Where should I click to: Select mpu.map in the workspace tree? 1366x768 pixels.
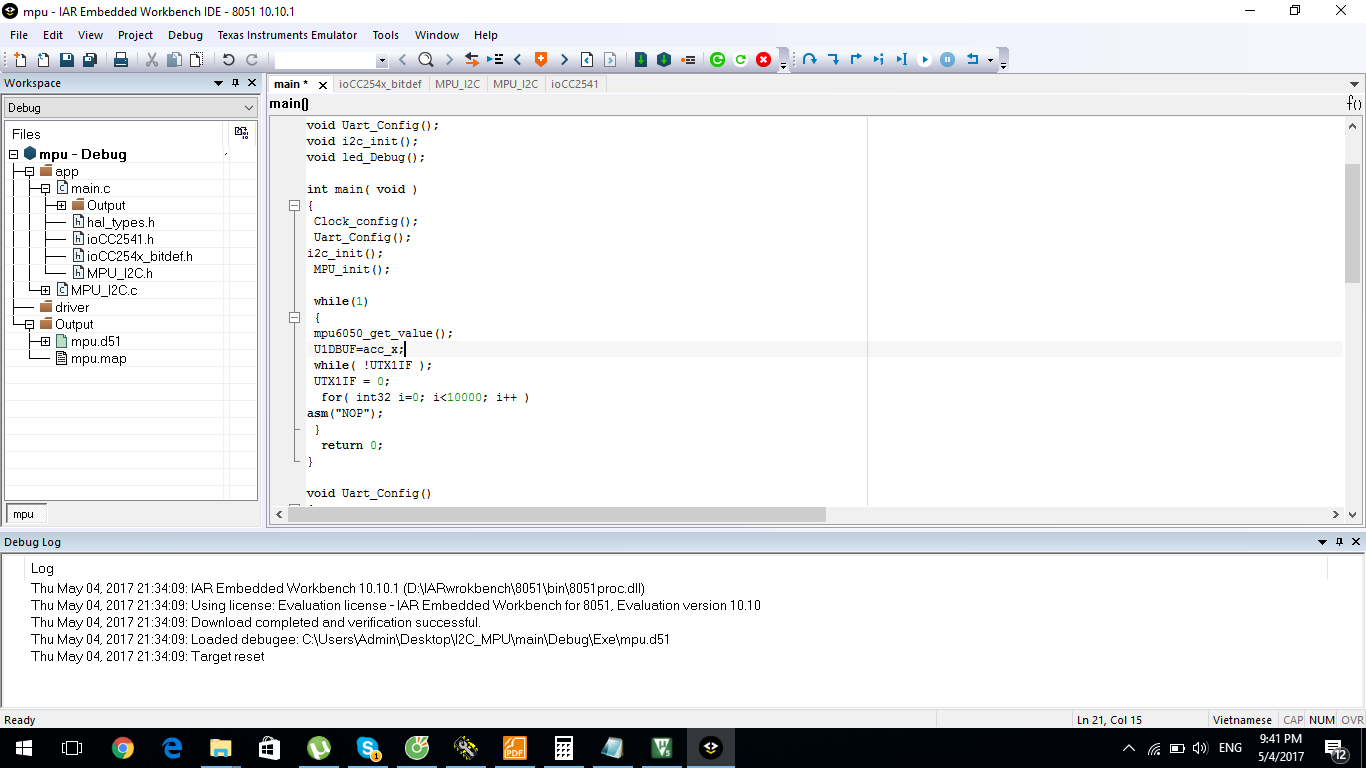(x=98, y=359)
